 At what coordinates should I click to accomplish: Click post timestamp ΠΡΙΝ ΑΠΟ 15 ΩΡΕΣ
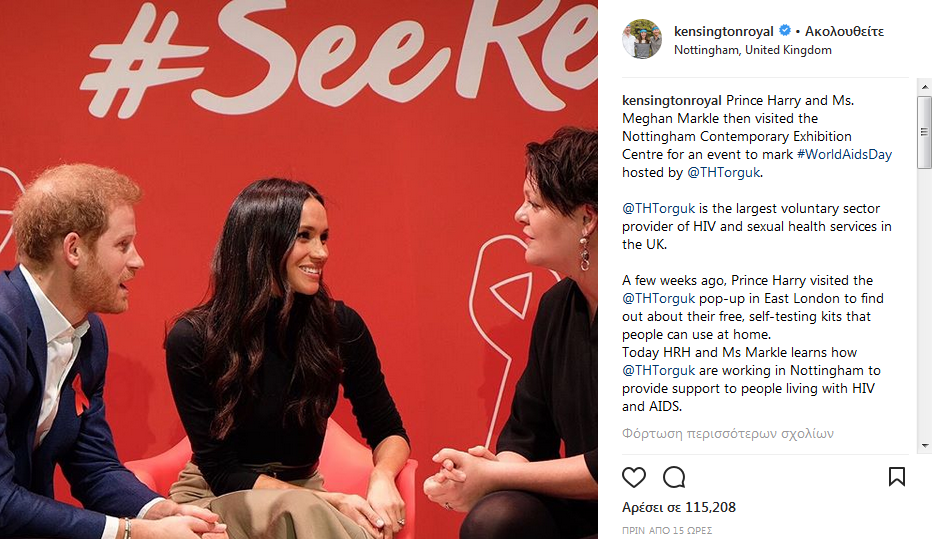point(667,530)
